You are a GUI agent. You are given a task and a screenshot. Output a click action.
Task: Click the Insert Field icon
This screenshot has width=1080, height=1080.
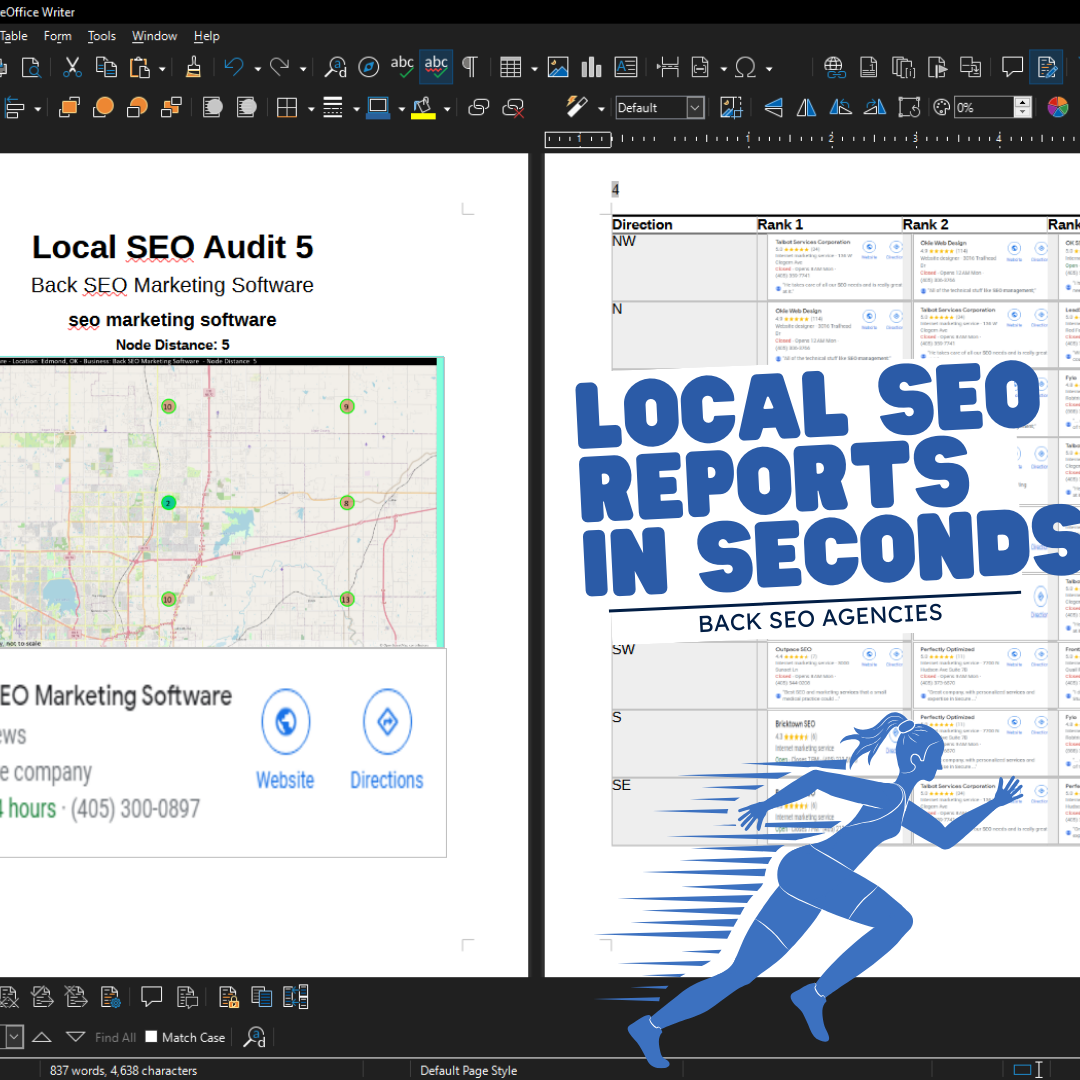coord(700,68)
